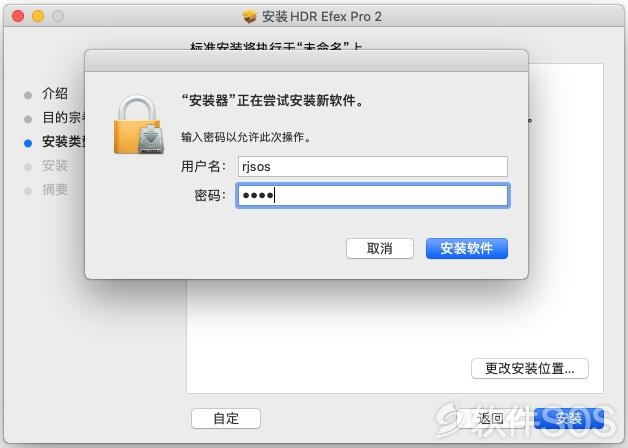628x448 pixels.
Task: Select the 摘要 step in sidebar
Action: pyautogui.click(x=55, y=190)
